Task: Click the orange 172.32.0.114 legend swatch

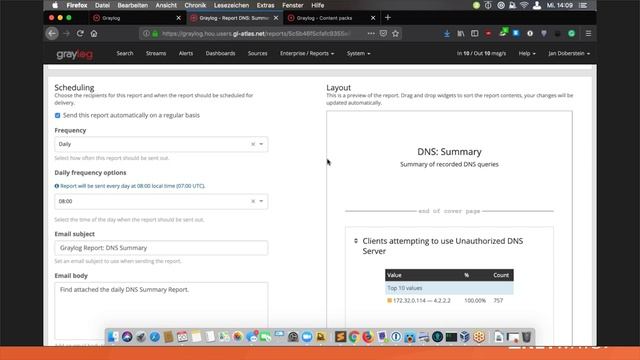Action: pos(389,300)
